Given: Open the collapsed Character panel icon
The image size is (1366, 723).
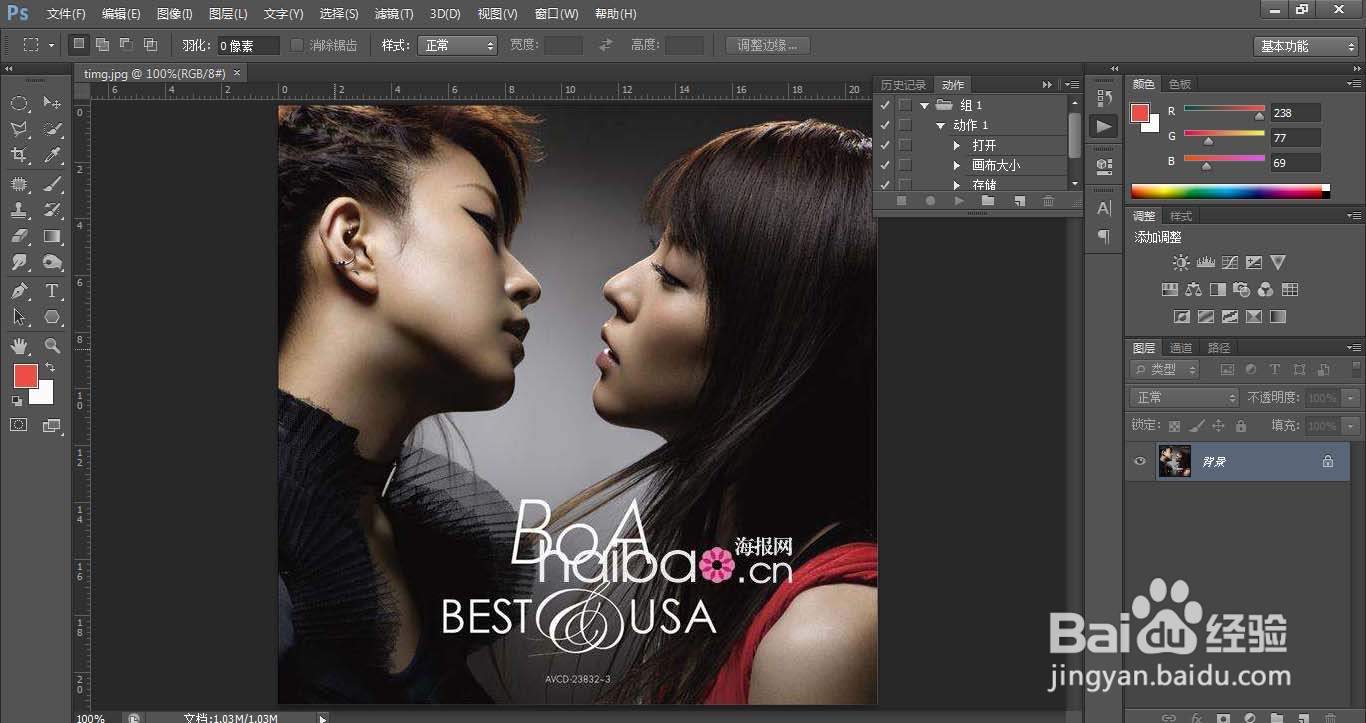Looking at the screenshot, I should pos(1104,208).
